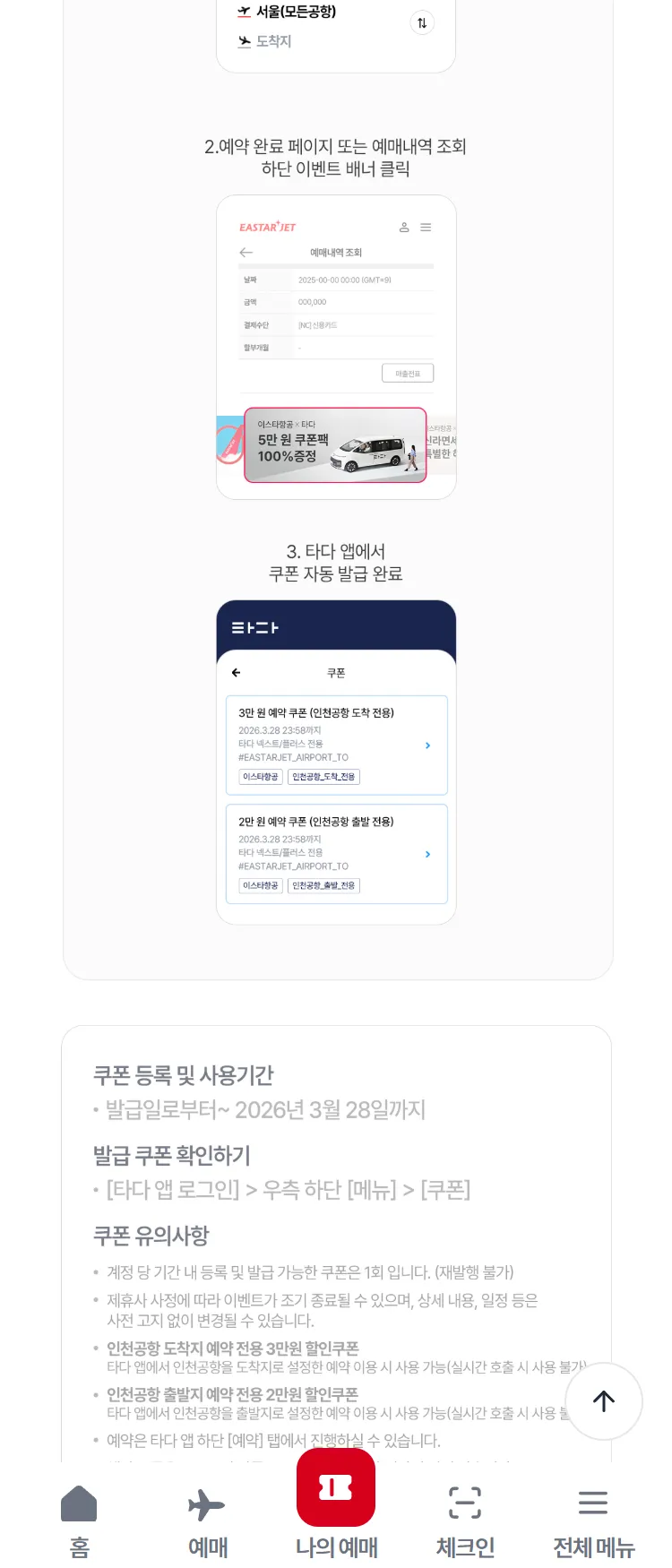Image resolution: width=672 pixels, height=1568 pixels.
Task: Click the 인천공항_도착_전용 tag
Action: point(323,777)
